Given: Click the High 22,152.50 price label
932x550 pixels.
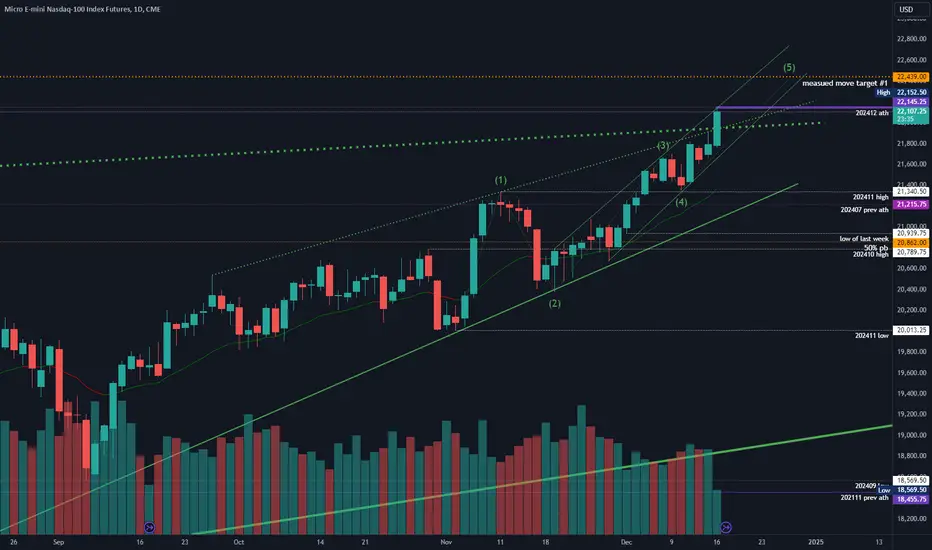Looking at the screenshot, I should pos(902,92).
